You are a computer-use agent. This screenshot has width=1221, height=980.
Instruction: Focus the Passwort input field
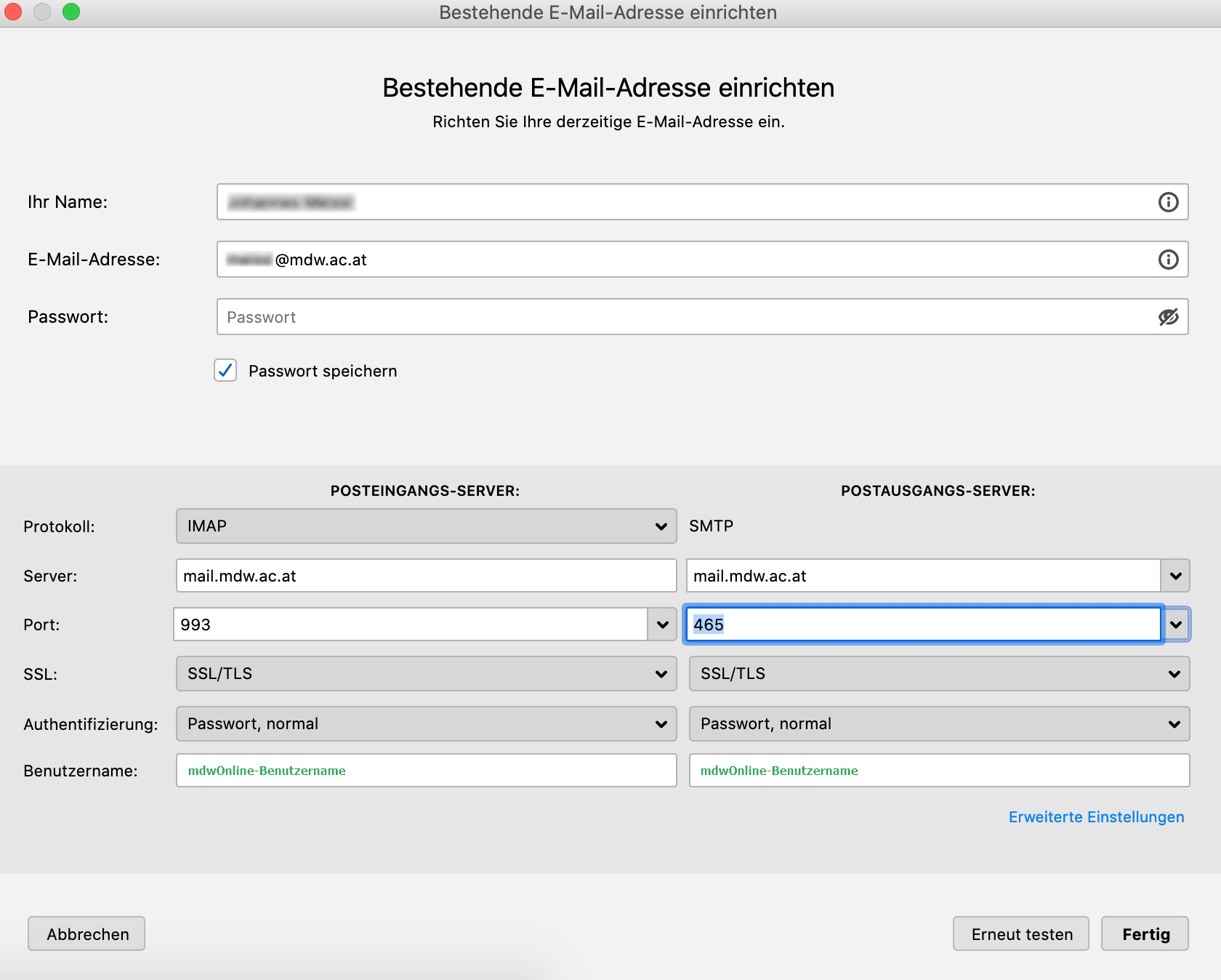tap(683, 317)
